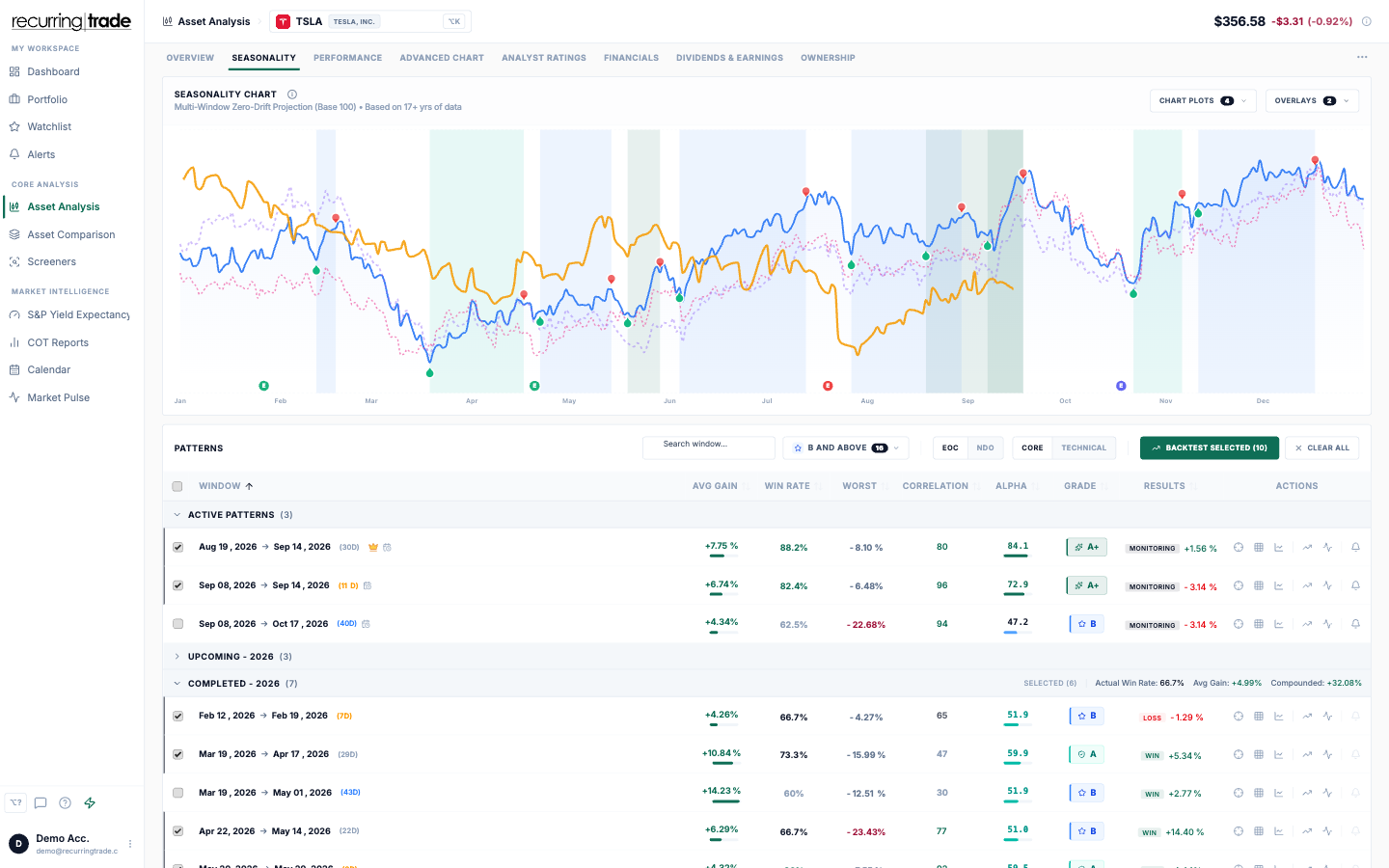Open chart icon in Sep 08 – Oct 17 row
The image size is (1389, 868).
coord(1279,624)
